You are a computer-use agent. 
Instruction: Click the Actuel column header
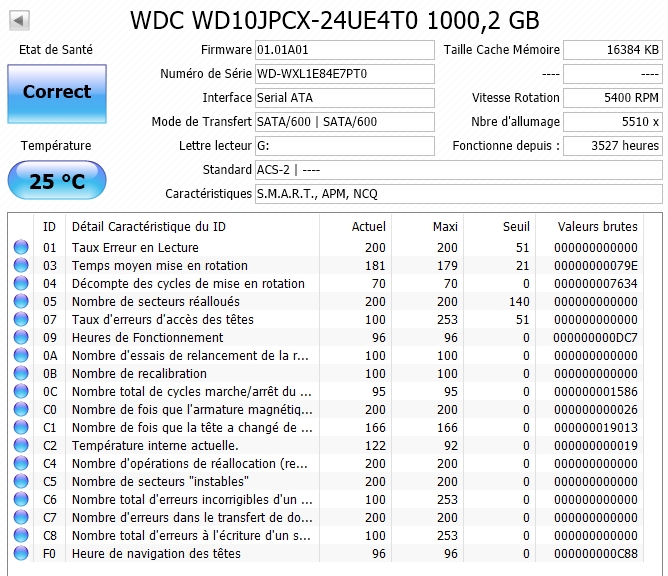(x=355, y=227)
